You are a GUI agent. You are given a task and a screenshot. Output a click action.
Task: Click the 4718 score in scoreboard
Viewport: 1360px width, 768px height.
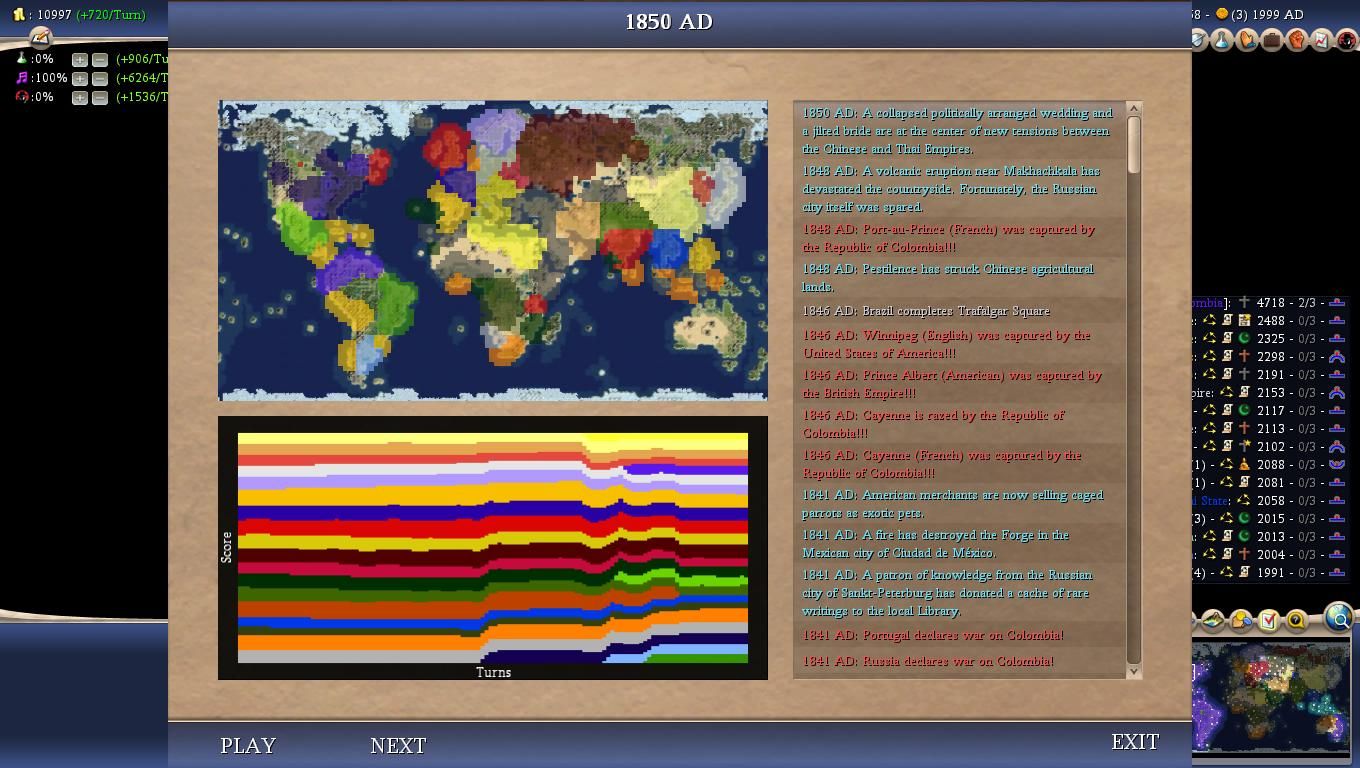[x=1270, y=302]
